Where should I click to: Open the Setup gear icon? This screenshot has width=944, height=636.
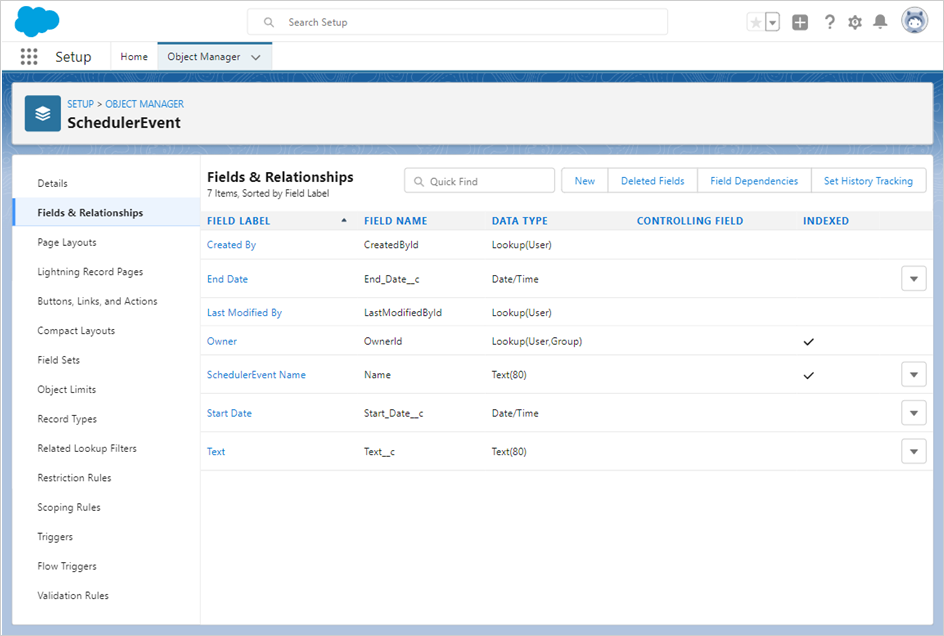855,22
